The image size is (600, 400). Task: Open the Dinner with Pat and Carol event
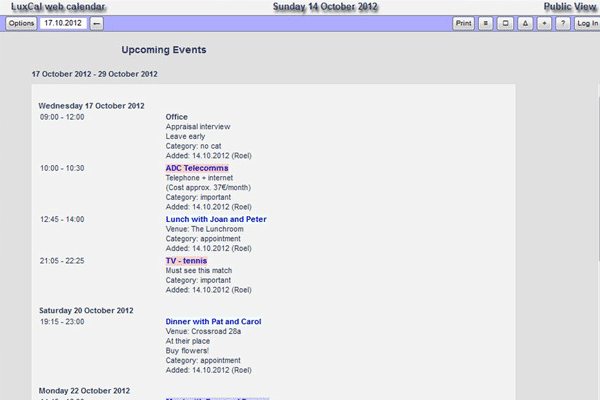(213, 322)
